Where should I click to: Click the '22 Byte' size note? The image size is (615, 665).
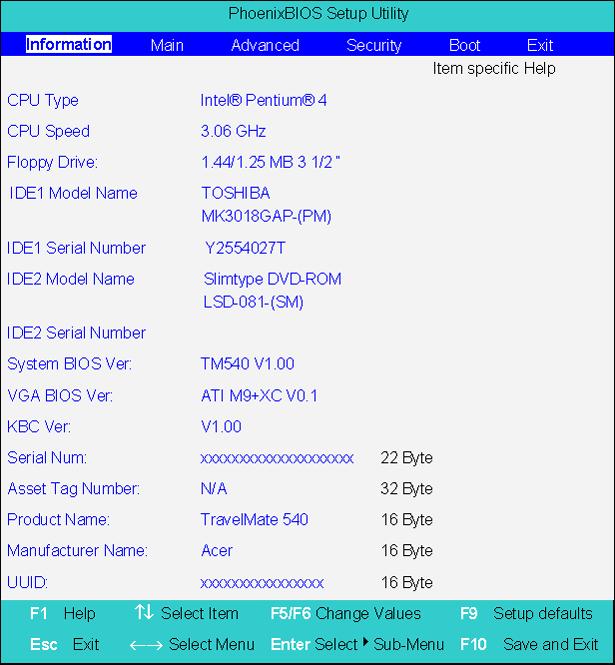coord(406,458)
